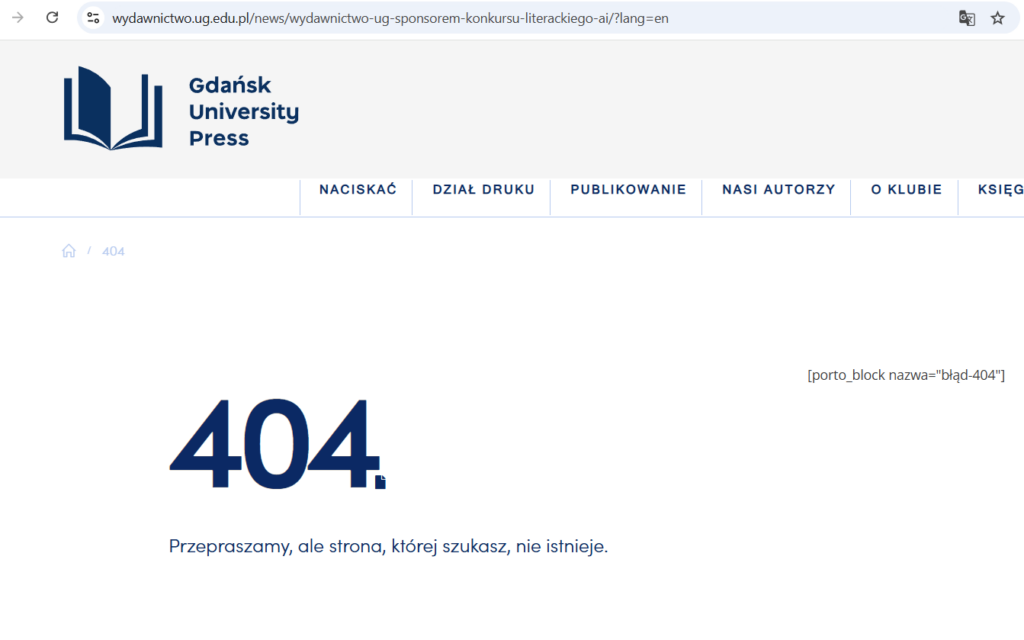
Task: Click the 'Przepraszamy' error message text
Action: pyautogui.click(x=388, y=546)
